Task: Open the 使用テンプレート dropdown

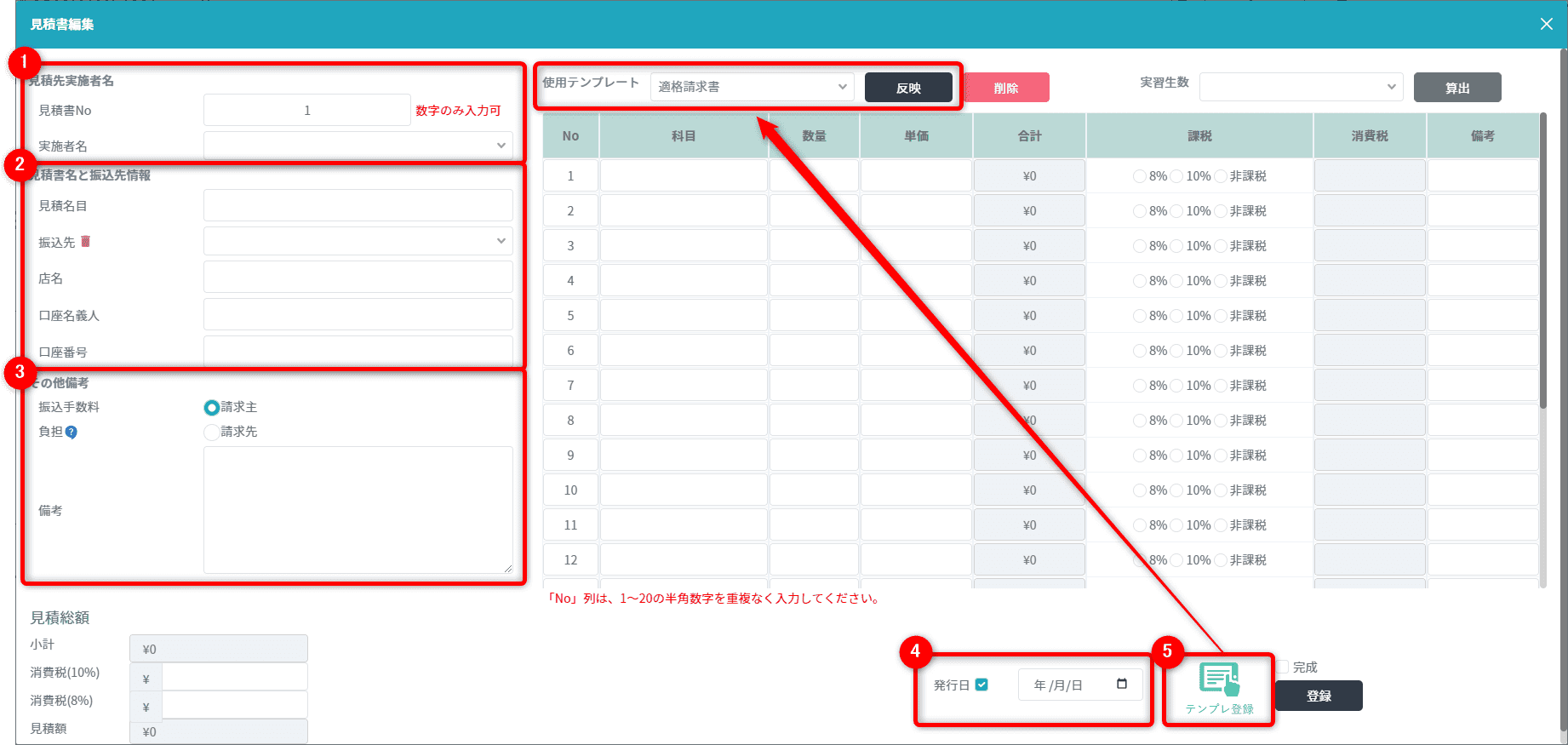Action: (752, 87)
